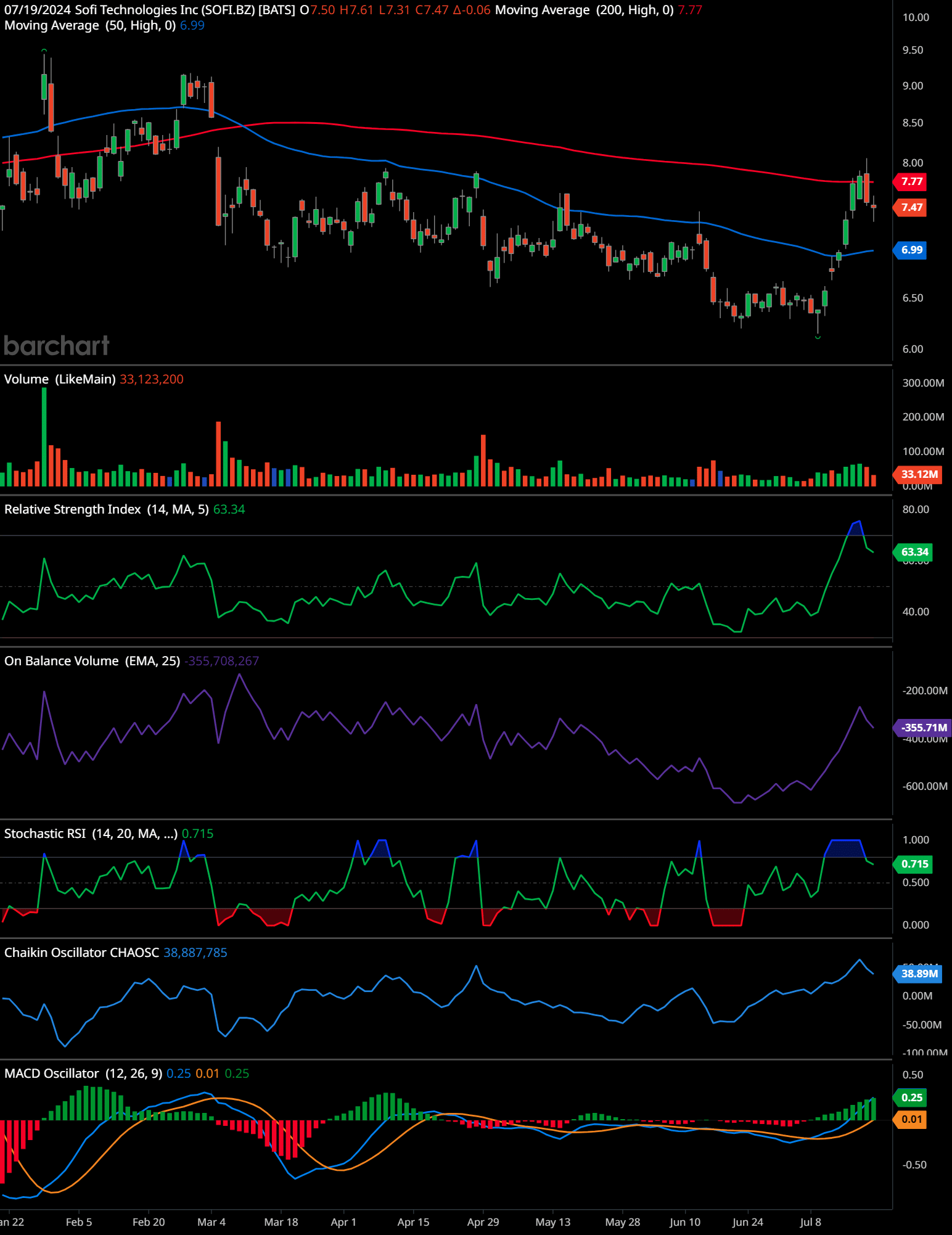This screenshot has width=952, height=1235.
Task: Click the Apr 29 date label
Action: click(483, 1222)
